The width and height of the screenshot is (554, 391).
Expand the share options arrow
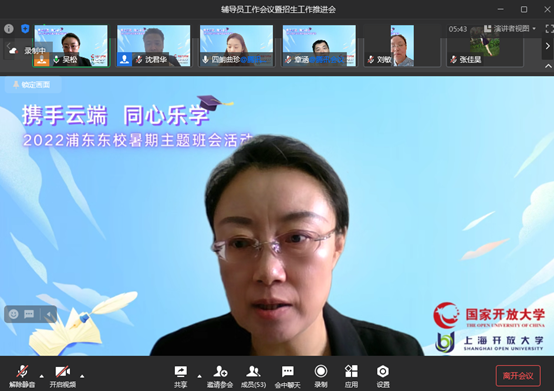[x=200, y=376]
